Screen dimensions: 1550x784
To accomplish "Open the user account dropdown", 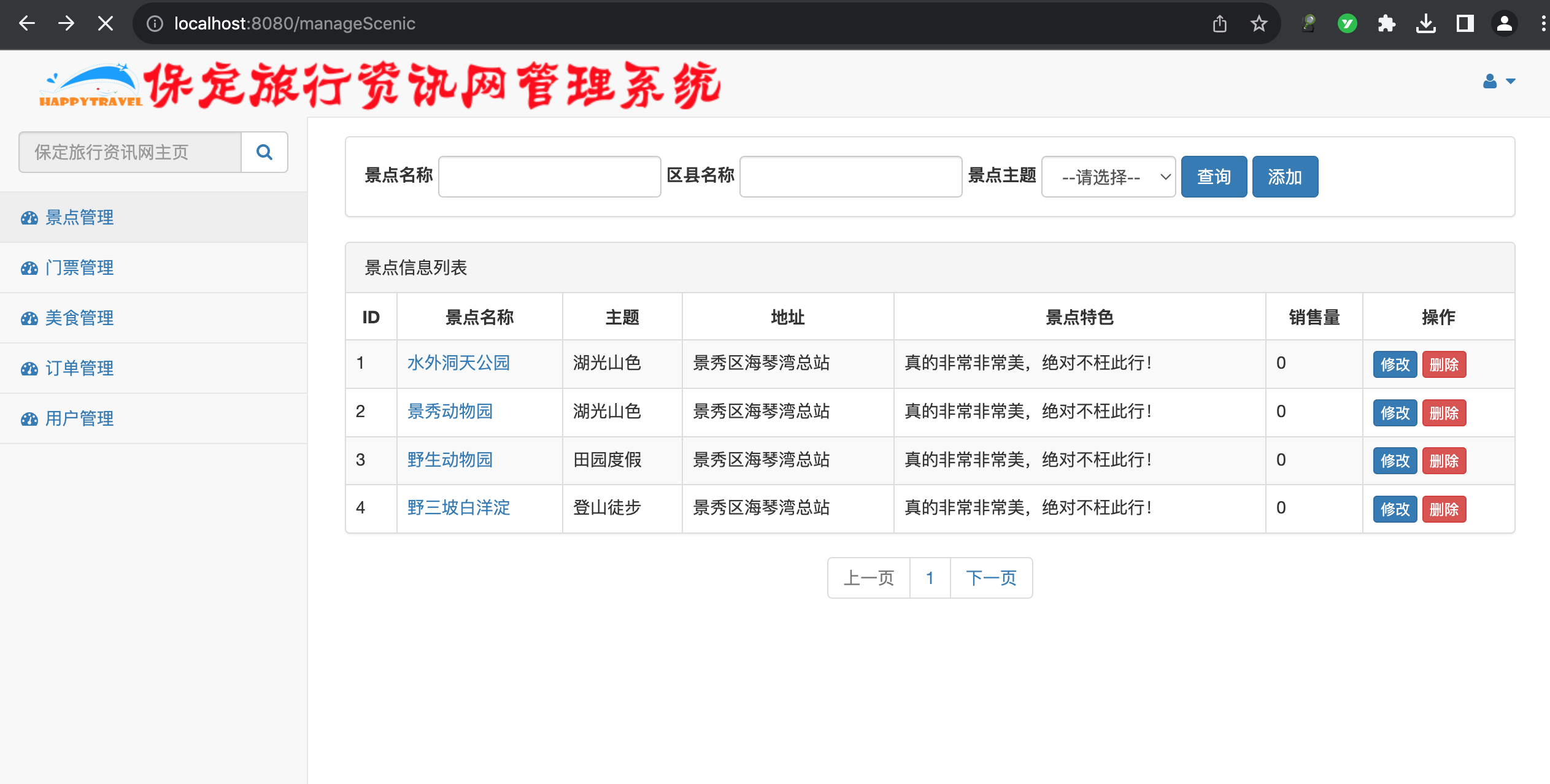I will click(x=1499, y=81).
